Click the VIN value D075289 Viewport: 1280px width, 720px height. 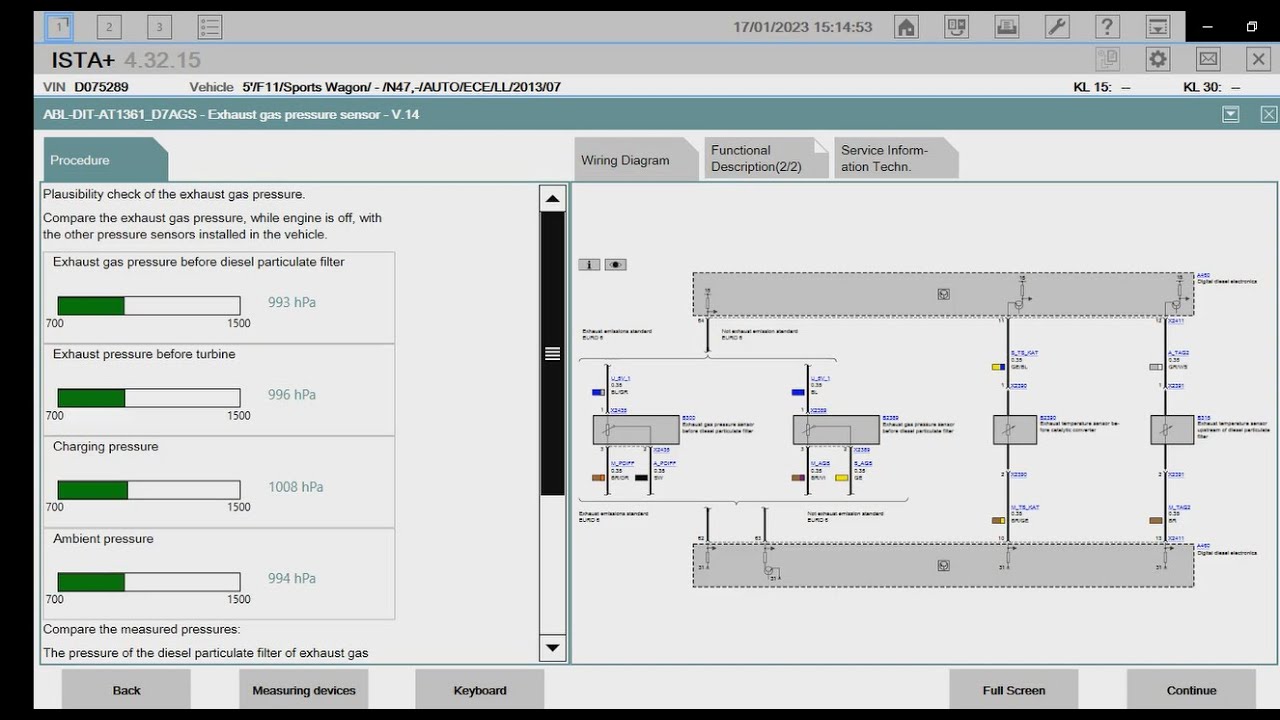click(x=101, y=87)
